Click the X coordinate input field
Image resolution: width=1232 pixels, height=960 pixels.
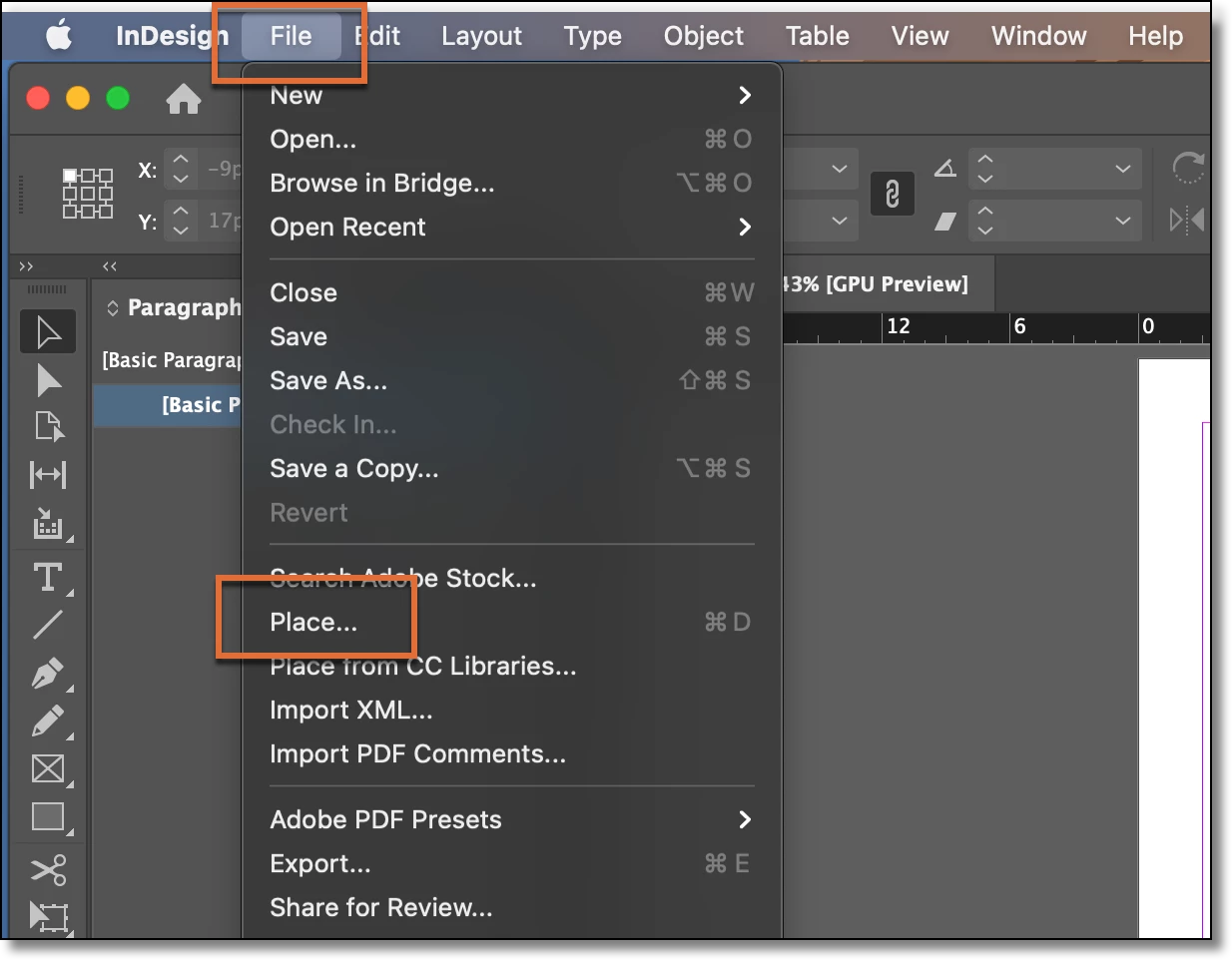(x=221, y=169)
